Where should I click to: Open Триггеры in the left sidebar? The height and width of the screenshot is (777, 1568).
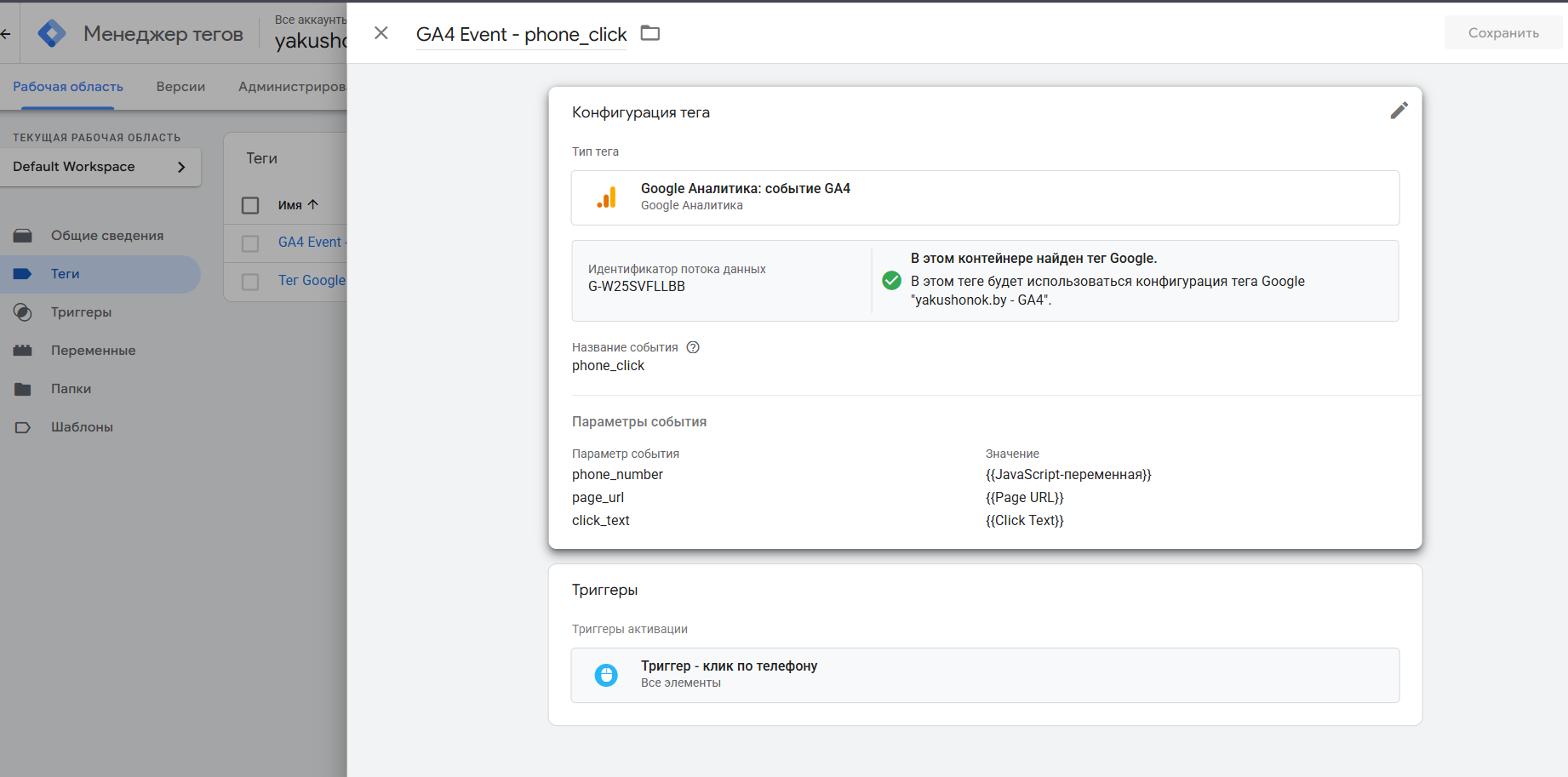coord(81,312)
